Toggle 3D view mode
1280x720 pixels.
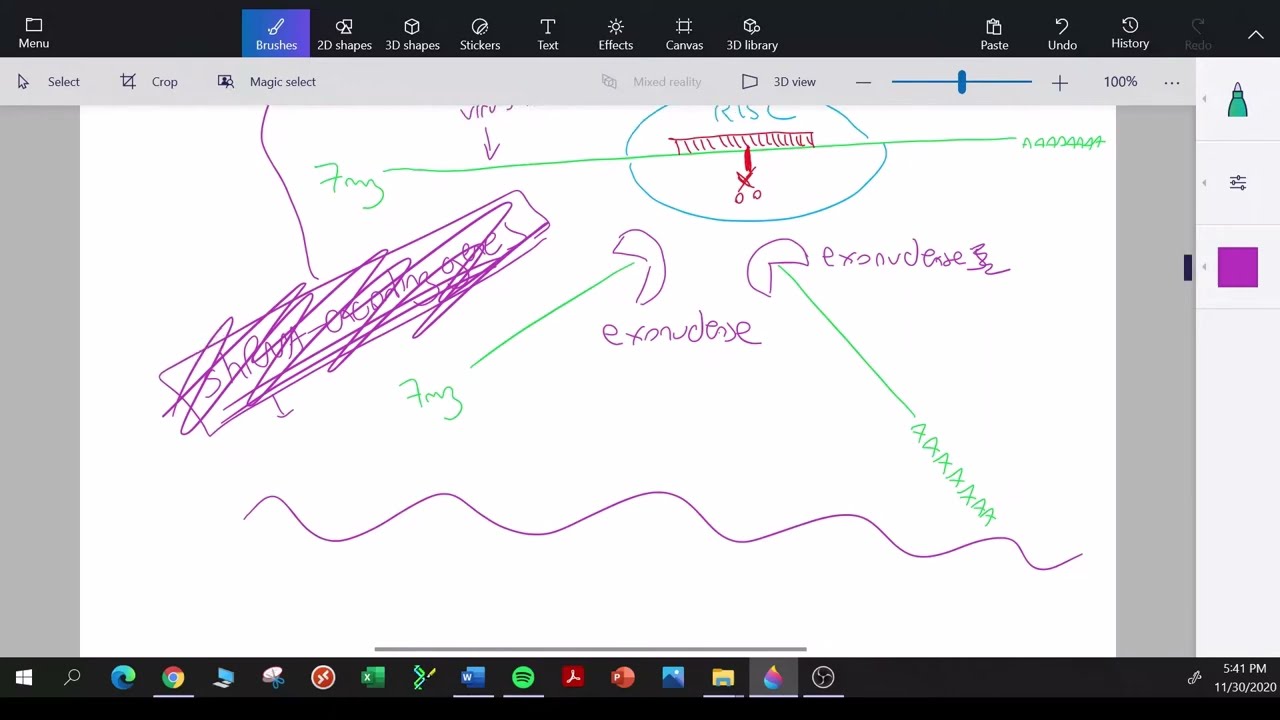pos(778,82)
